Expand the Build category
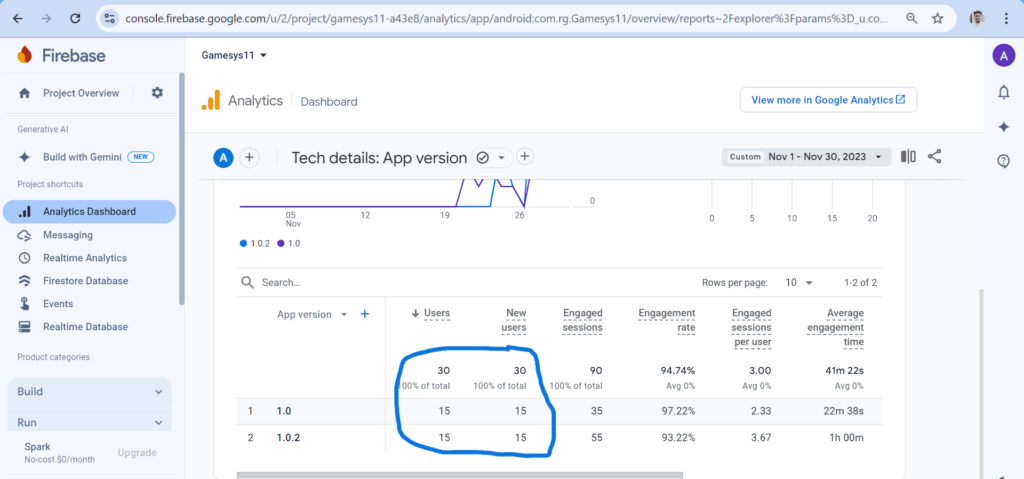This screenshot has width=1024, height=479. click(89, 392)
